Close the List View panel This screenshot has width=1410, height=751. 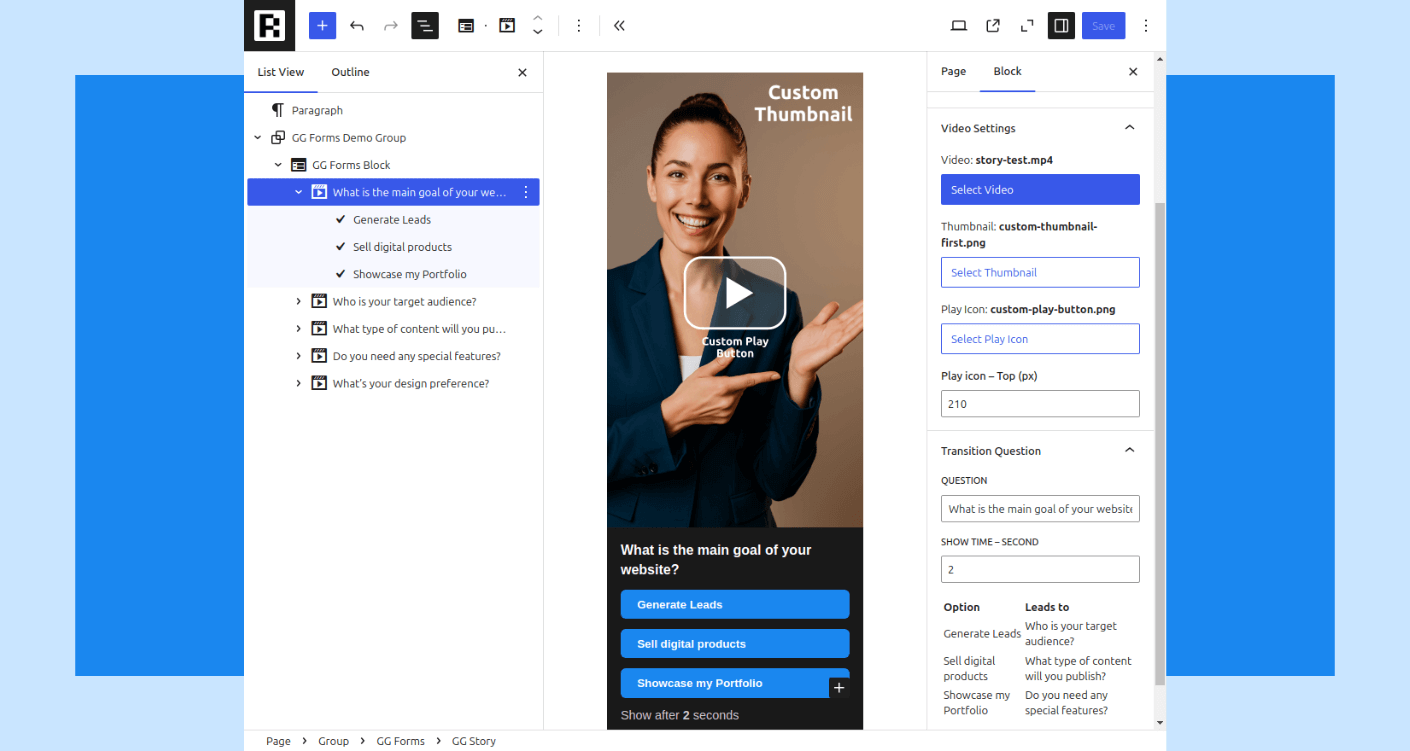(x=522, y=72)
